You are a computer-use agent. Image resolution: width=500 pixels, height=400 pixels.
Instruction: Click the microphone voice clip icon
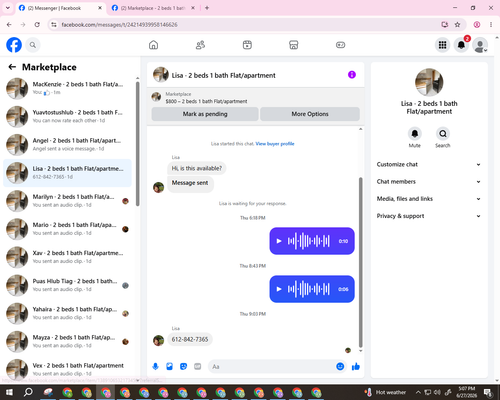155,367
